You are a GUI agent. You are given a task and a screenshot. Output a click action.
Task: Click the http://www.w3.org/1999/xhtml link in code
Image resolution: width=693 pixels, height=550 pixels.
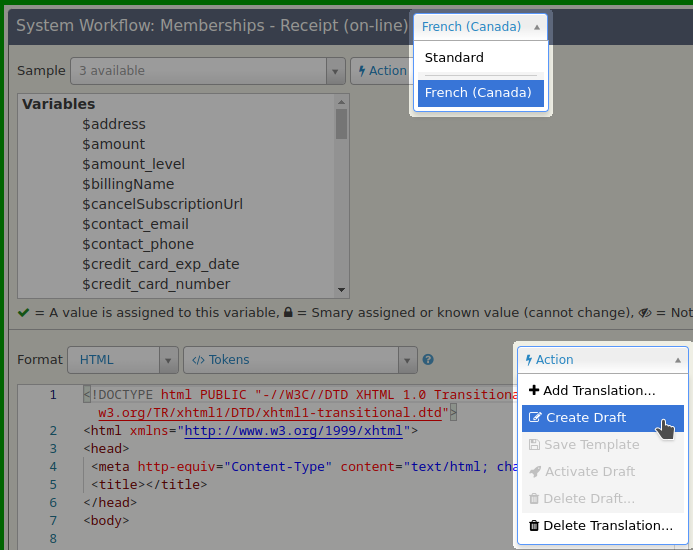pyautogui.click(x=292, y=431)
